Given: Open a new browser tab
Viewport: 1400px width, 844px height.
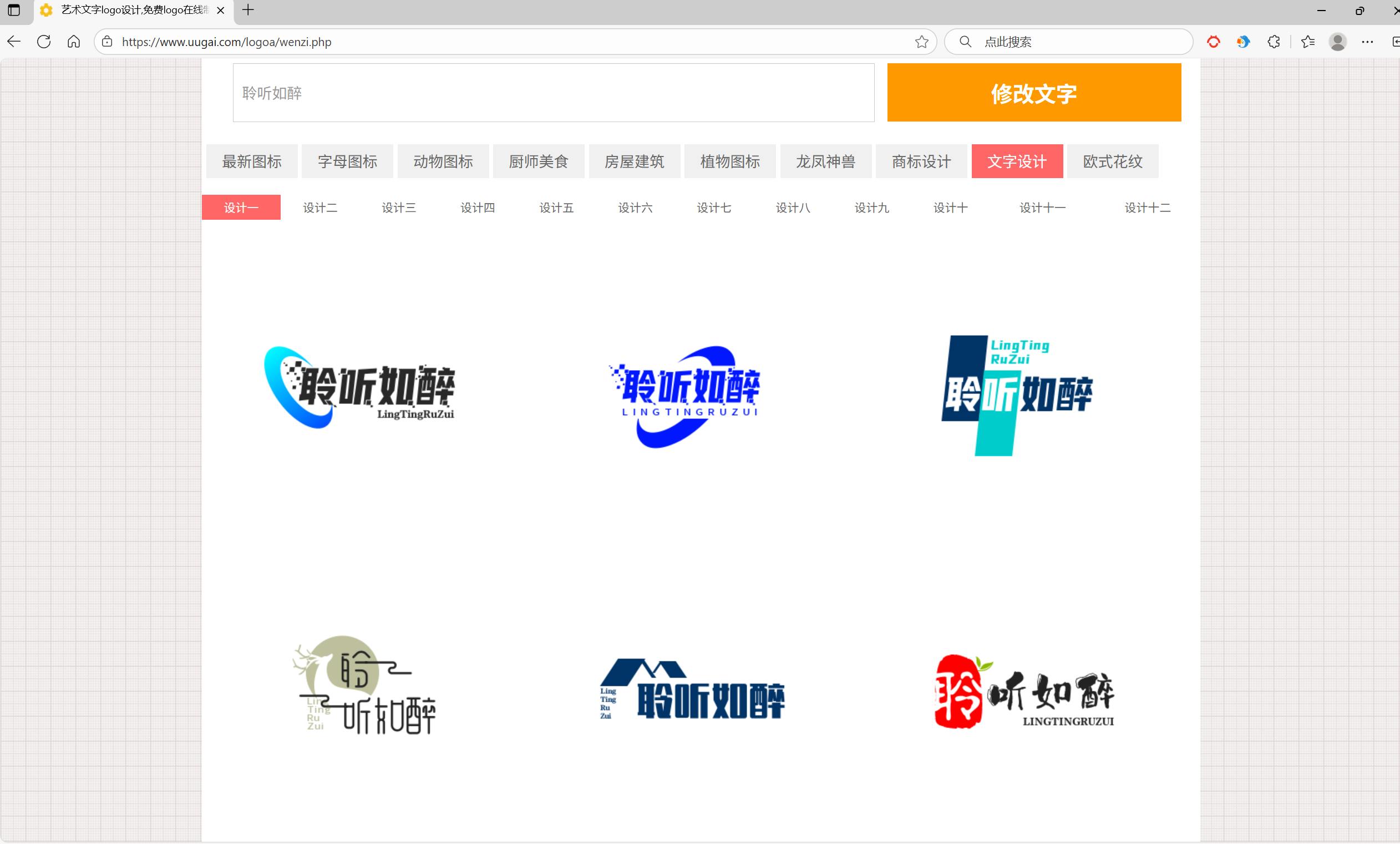Looking at the screenshot, I should [x=248, y=10].
